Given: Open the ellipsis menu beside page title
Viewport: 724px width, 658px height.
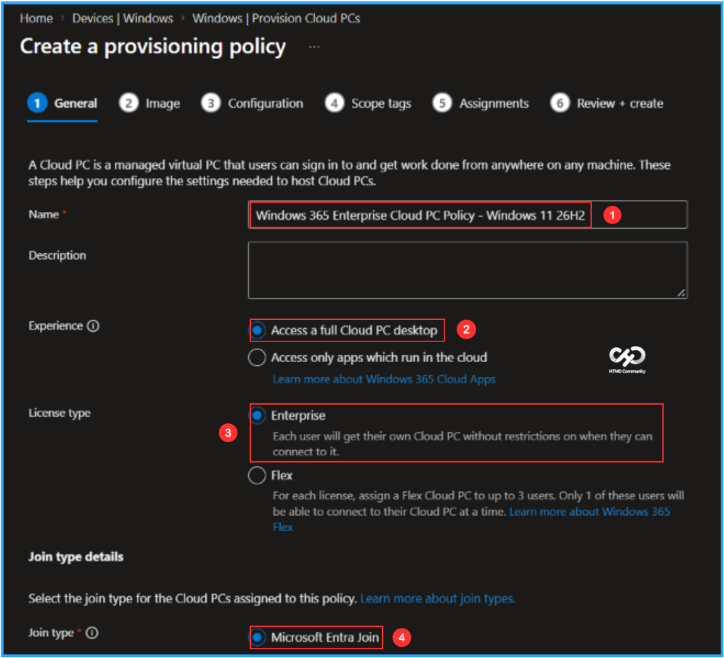Looking at the screenshot, I should tap(314, 47).
